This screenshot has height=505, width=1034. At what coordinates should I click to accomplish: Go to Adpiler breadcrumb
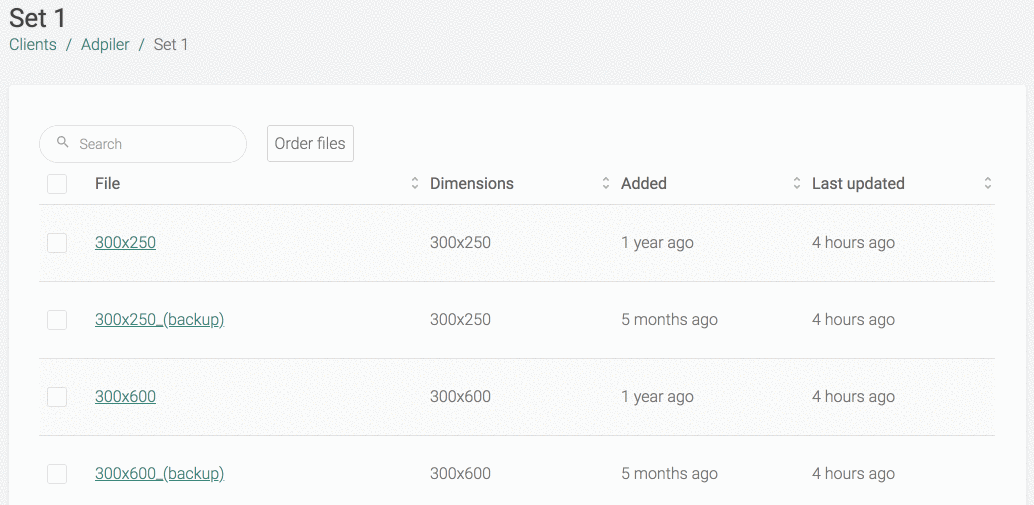coord(106,45)
